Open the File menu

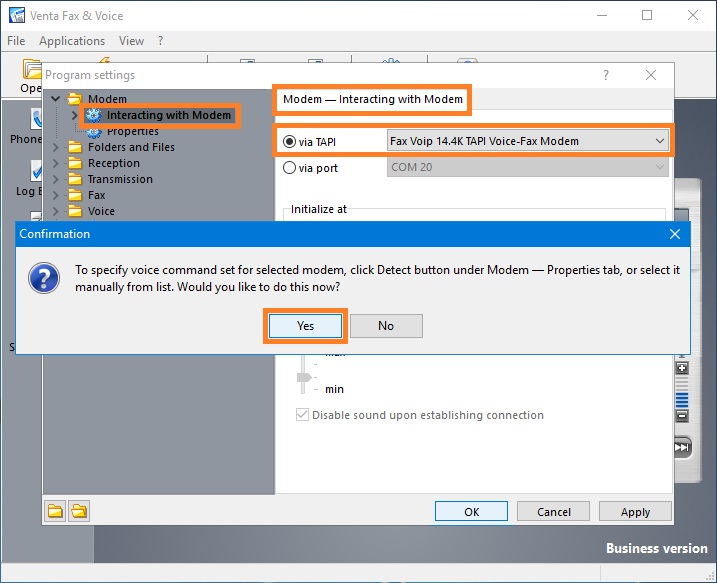16,41
